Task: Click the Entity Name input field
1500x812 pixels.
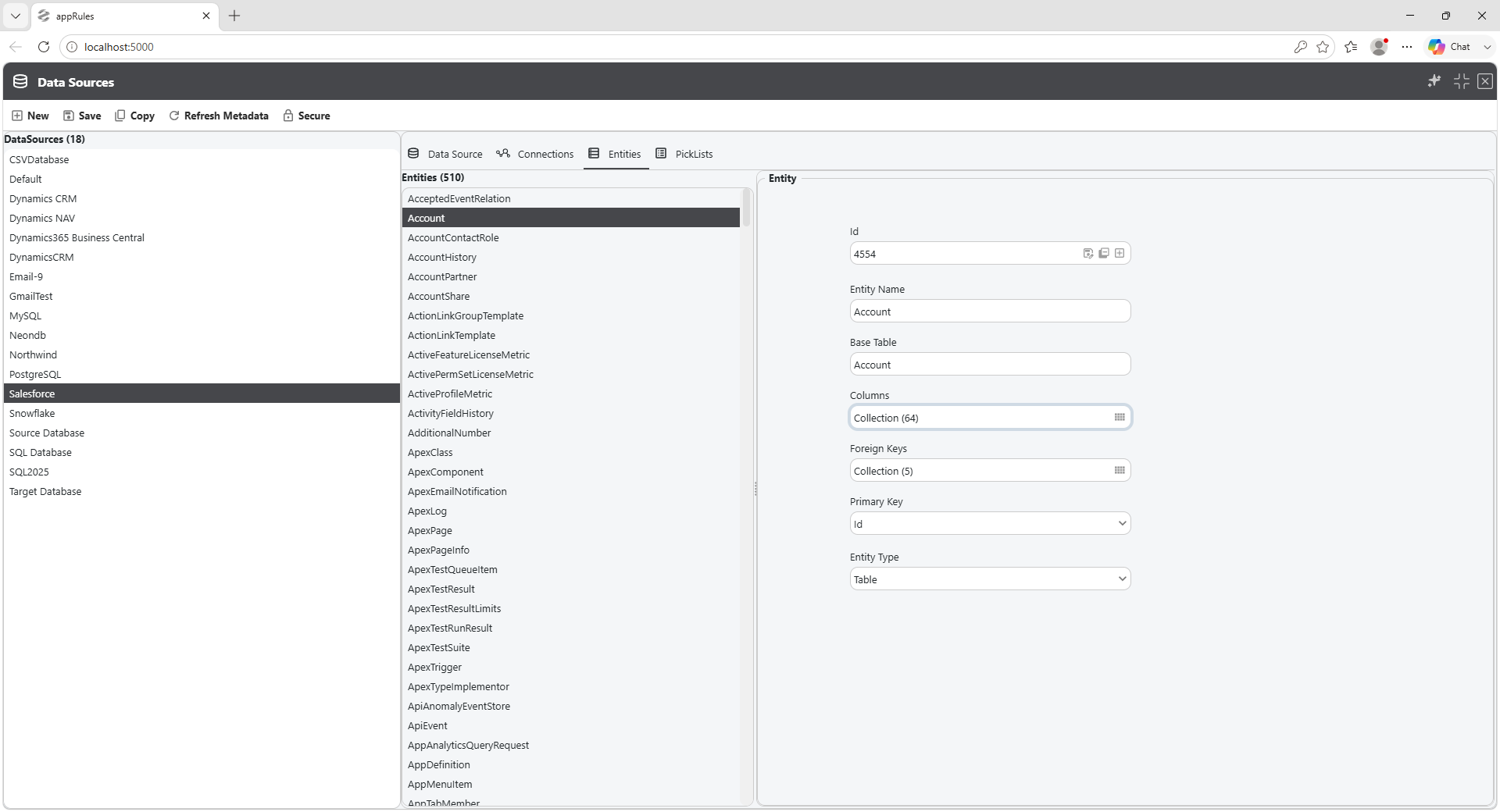Action: [990, 311]
